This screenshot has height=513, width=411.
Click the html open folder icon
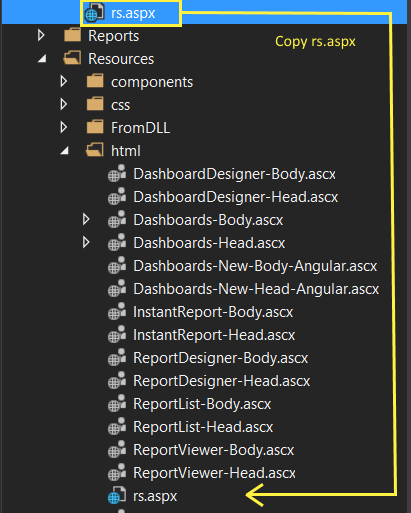(x=95, y=150)
